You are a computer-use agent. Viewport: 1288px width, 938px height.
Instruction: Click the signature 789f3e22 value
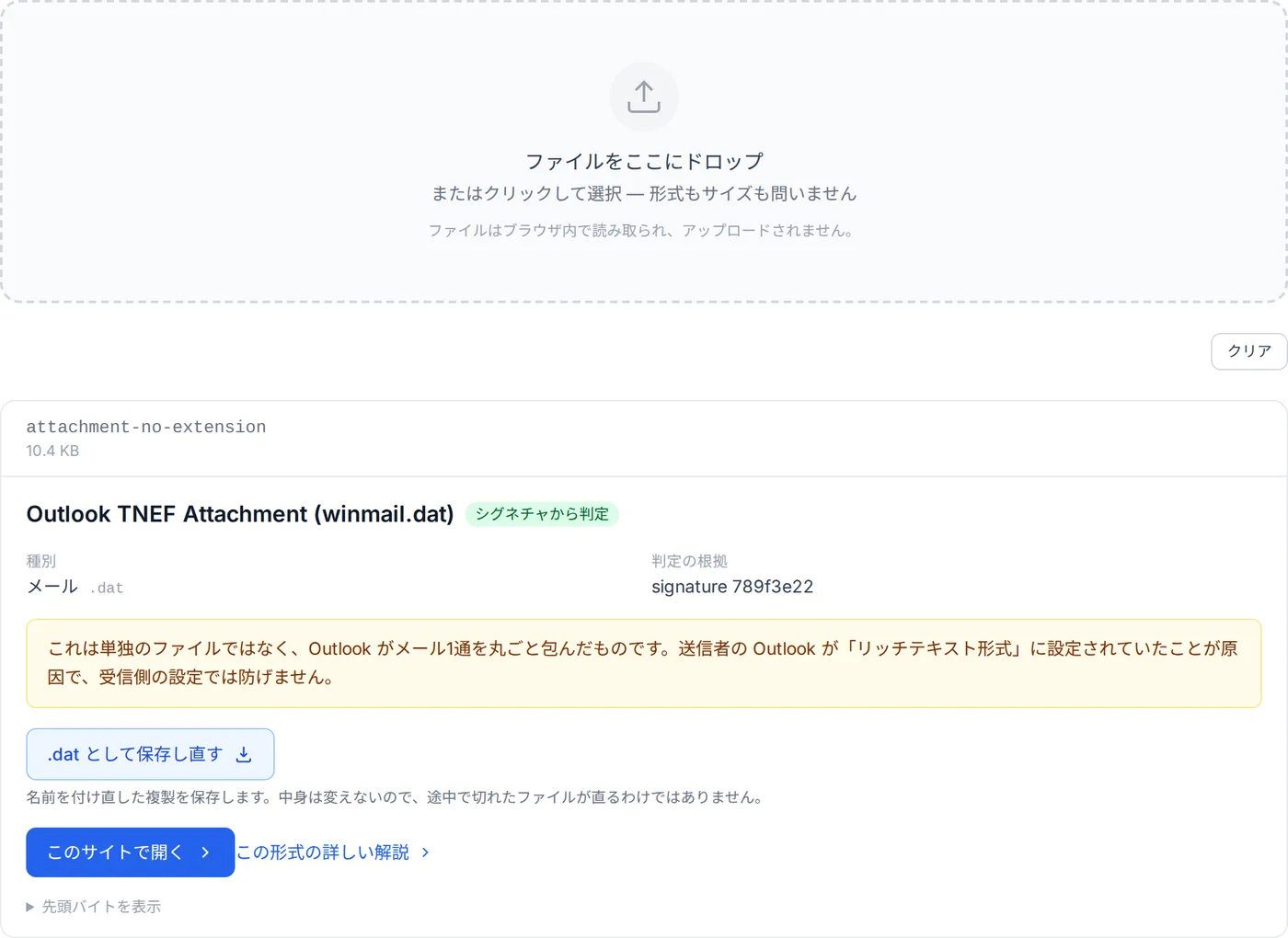point(732,587)
